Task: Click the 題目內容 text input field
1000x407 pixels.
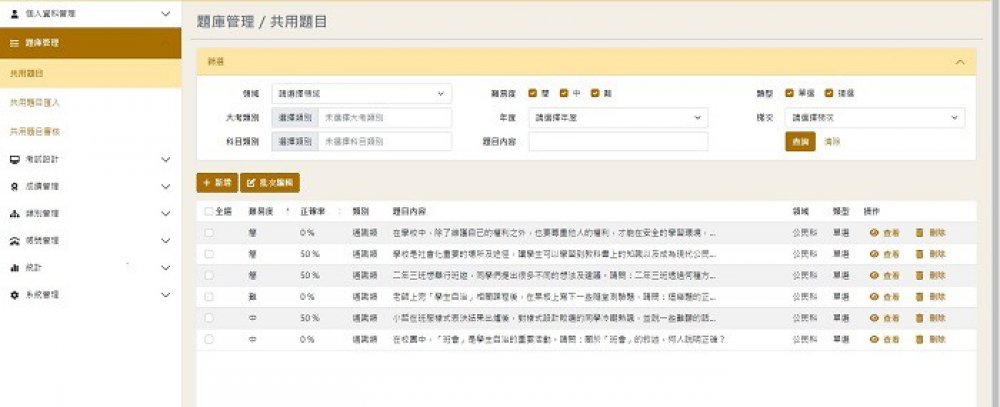Action: pos(618,142)
